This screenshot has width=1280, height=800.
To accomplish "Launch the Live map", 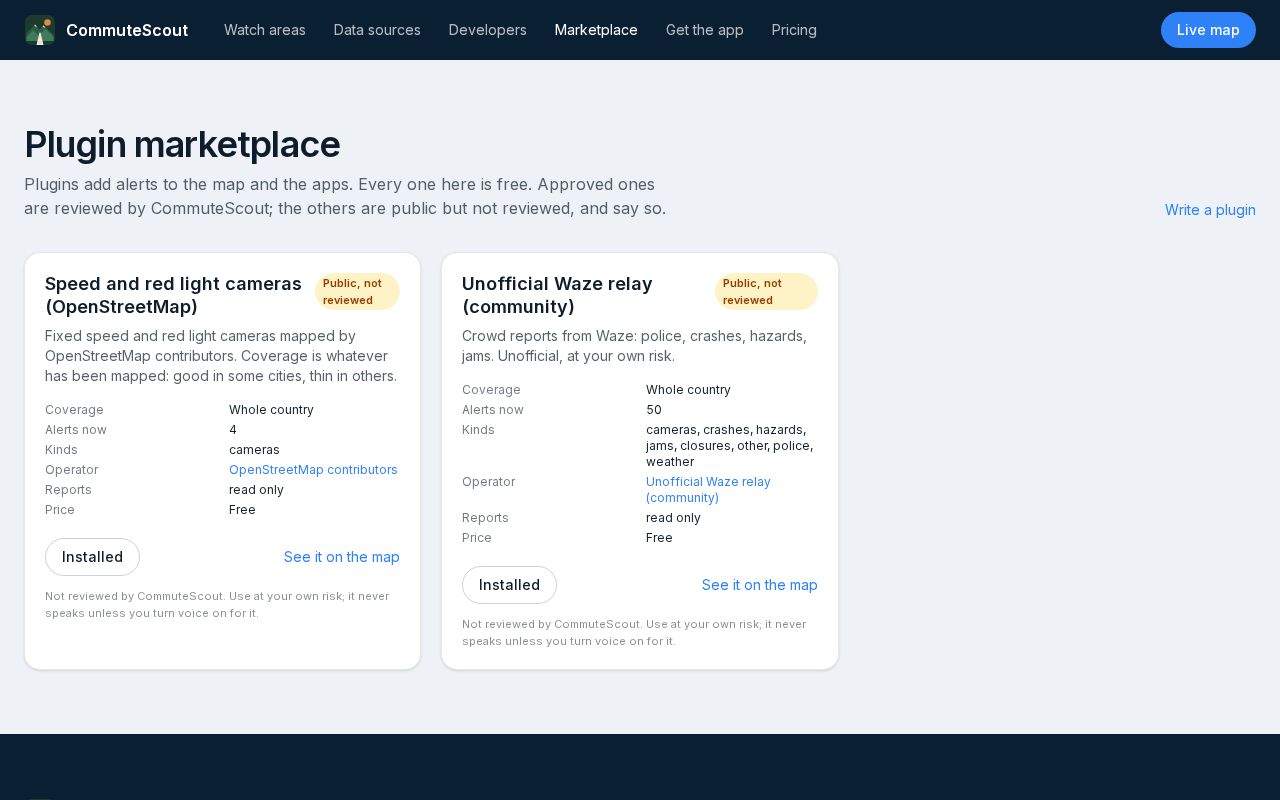I will 1208,30.
